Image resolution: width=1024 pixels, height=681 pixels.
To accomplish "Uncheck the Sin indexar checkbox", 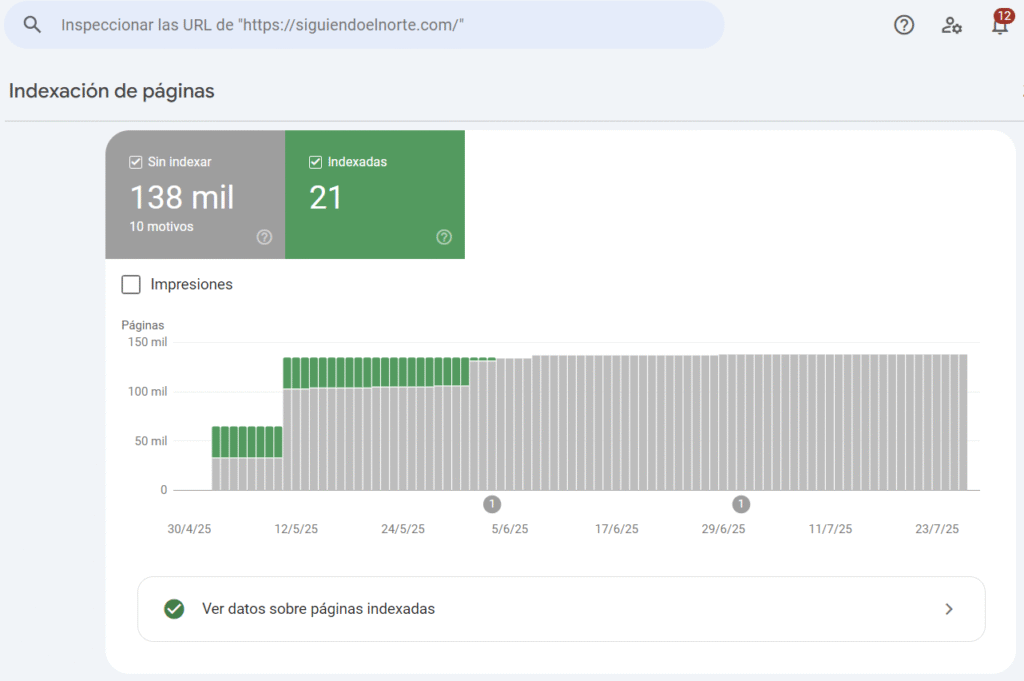I will tap(136, 161).
